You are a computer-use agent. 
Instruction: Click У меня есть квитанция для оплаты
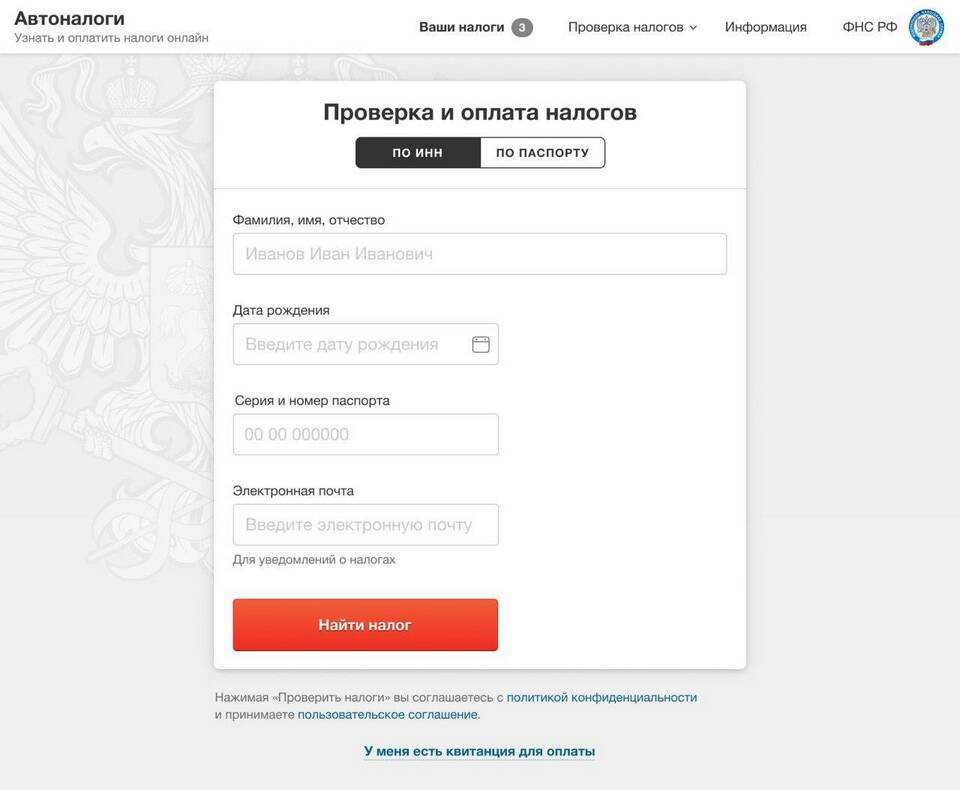tap(479, 751)
